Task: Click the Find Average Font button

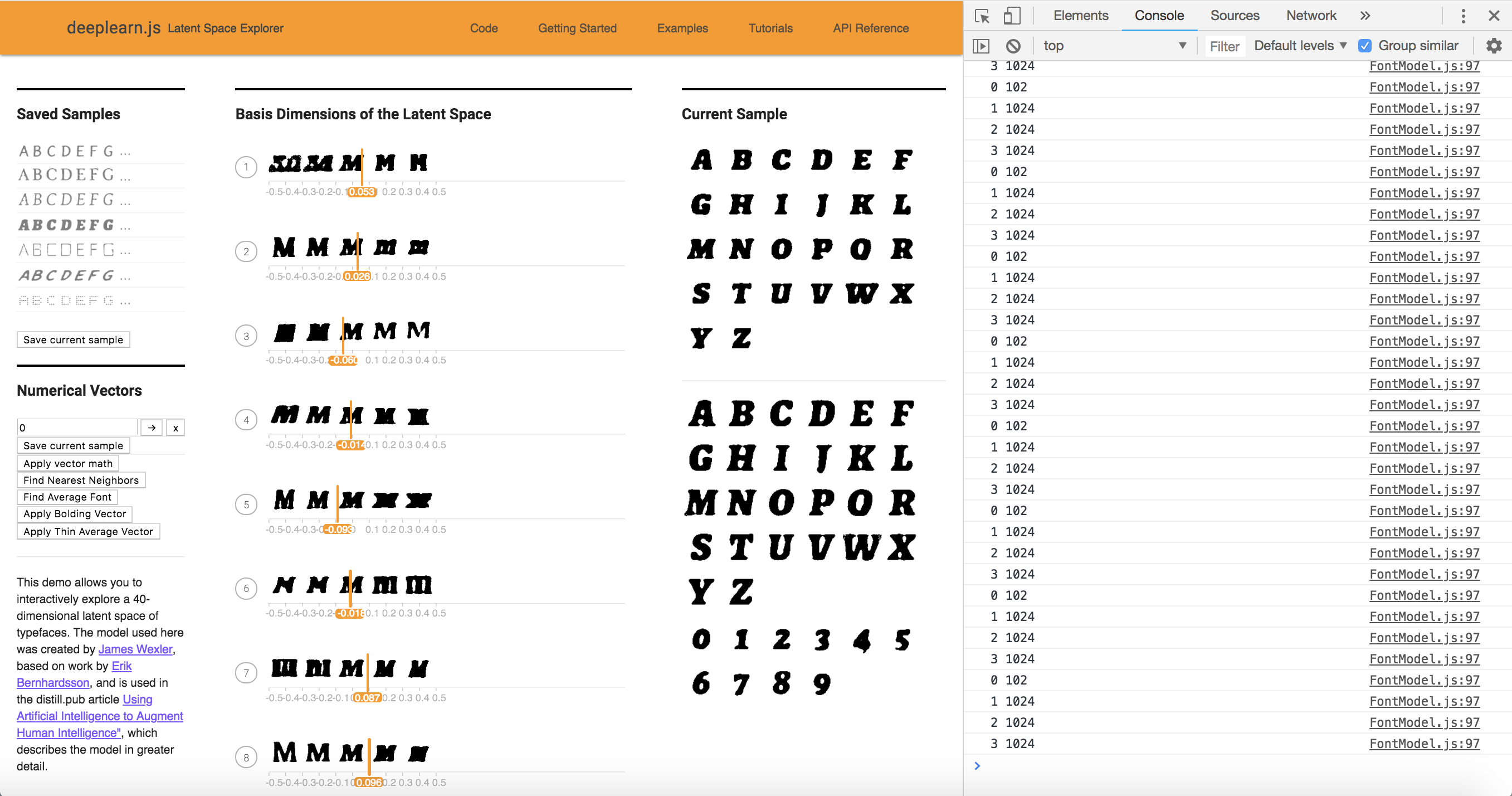Action: [x=67, y=497]
